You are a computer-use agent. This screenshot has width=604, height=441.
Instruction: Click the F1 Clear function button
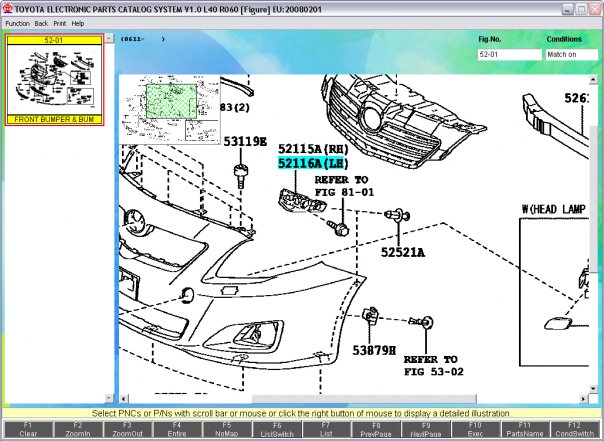pos(28,429)
